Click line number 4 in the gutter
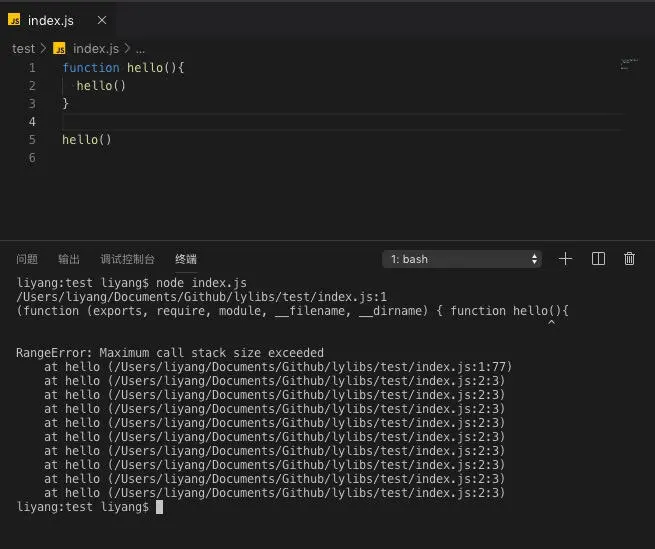Image resolution: width=655 pixels, height=549 pixels. [x=32, y=122]
